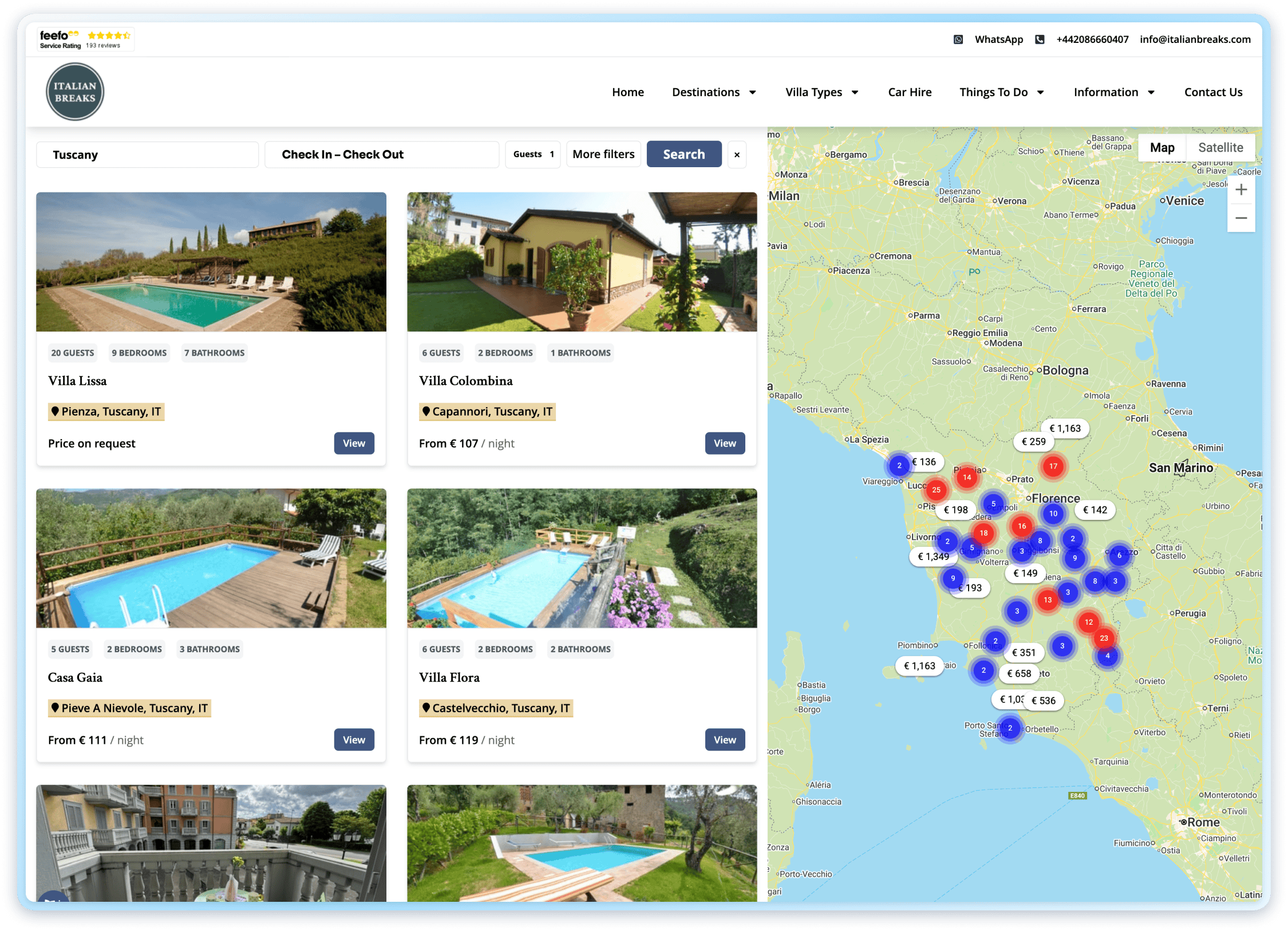This screenshot has height=931, width=1288.
Task: Click the red cluster marker 17
Action: (x=1053, y=466)
